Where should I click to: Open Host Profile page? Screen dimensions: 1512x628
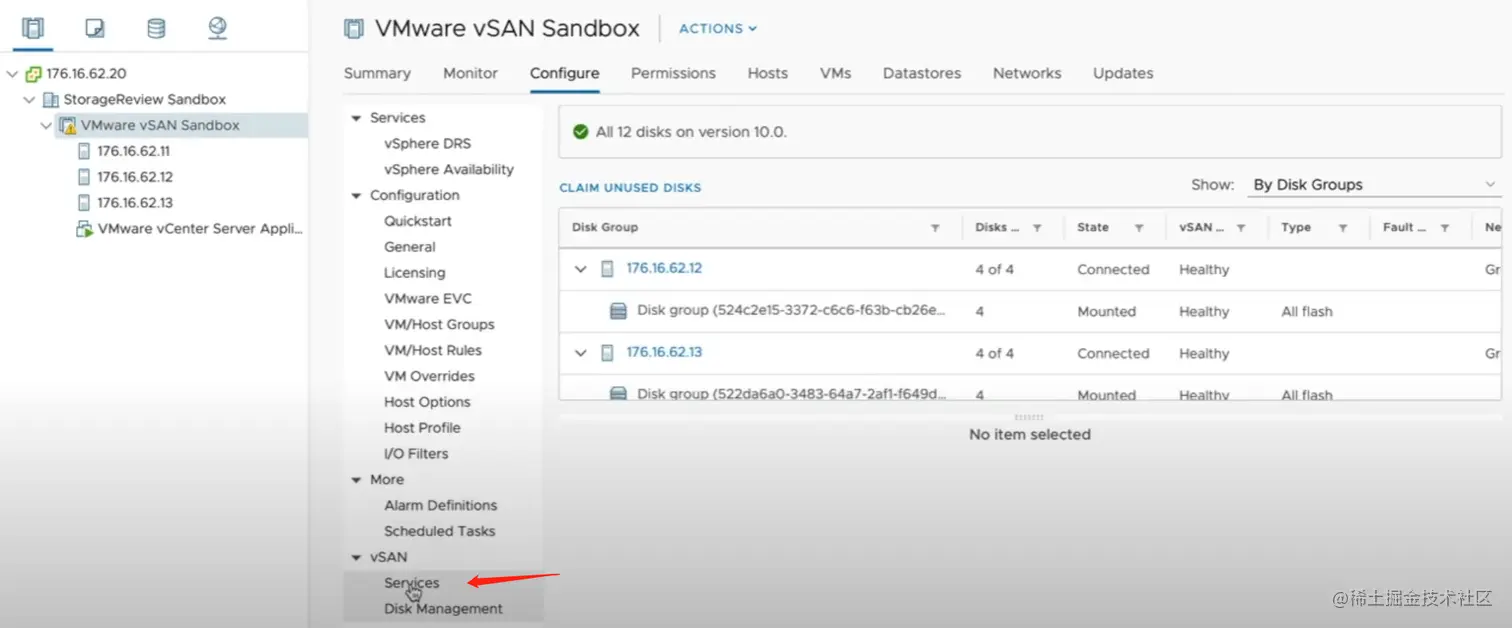(422, 428)
